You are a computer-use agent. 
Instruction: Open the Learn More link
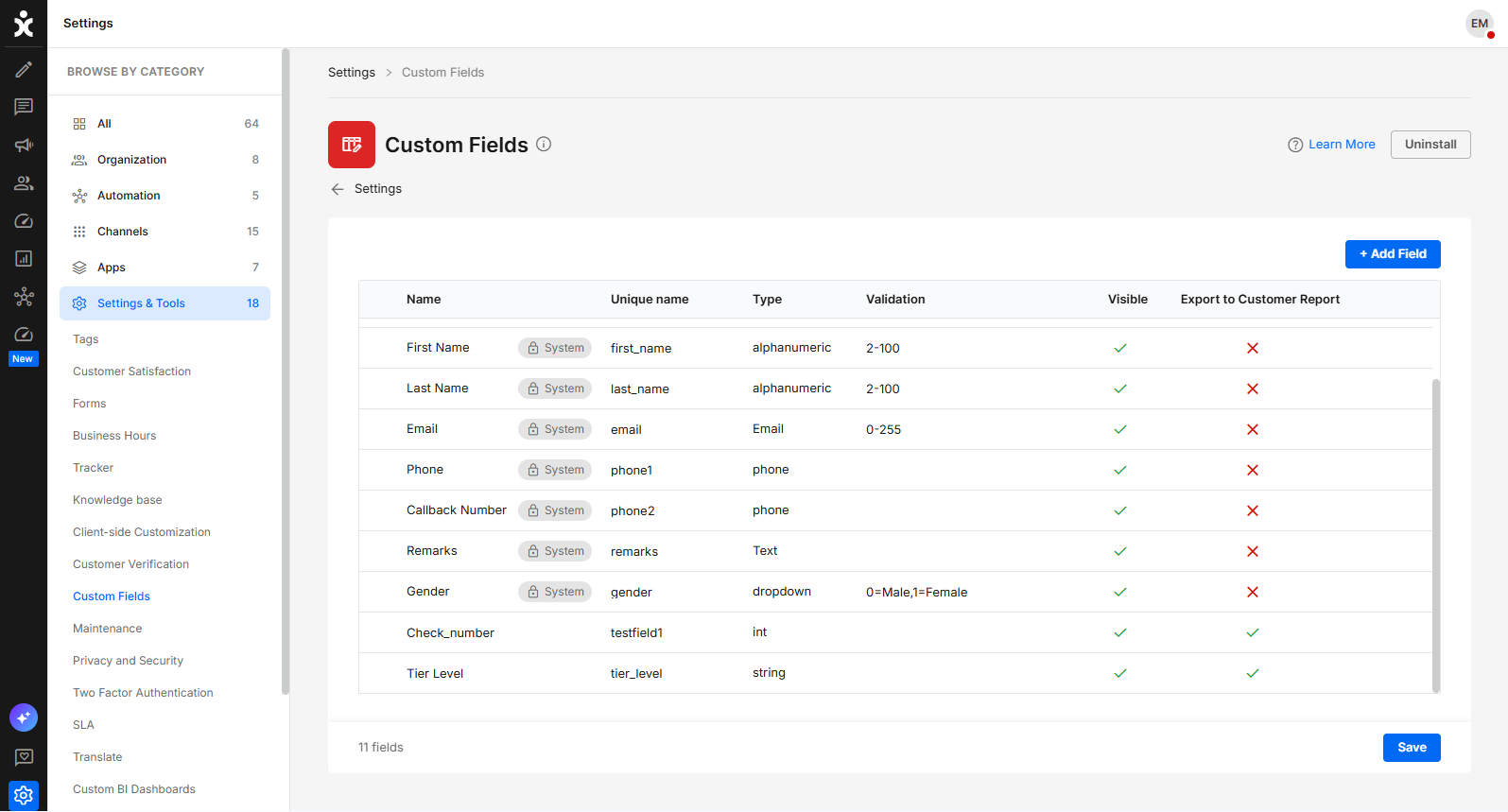1331,145
